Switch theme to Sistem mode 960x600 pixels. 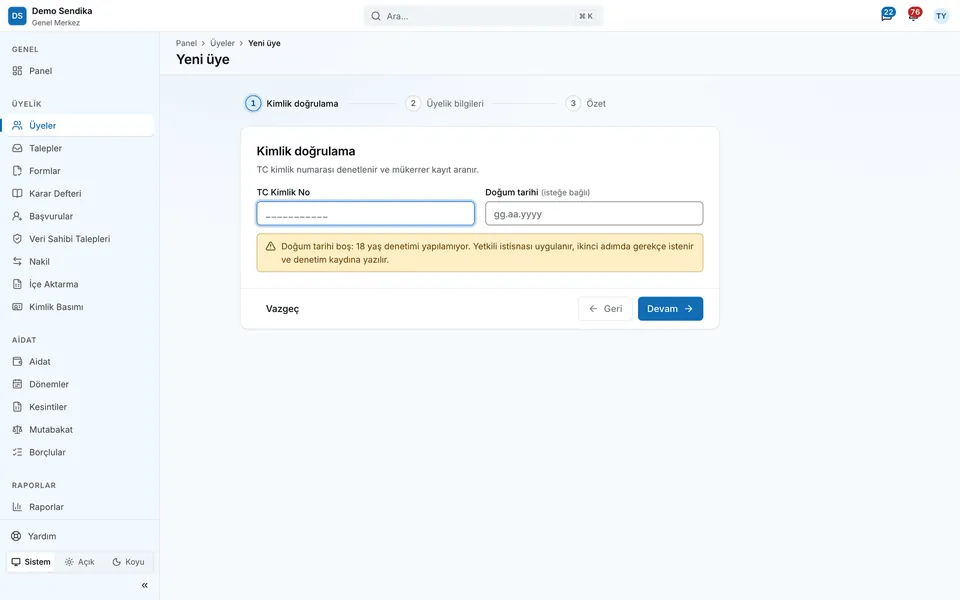[31, 562]
